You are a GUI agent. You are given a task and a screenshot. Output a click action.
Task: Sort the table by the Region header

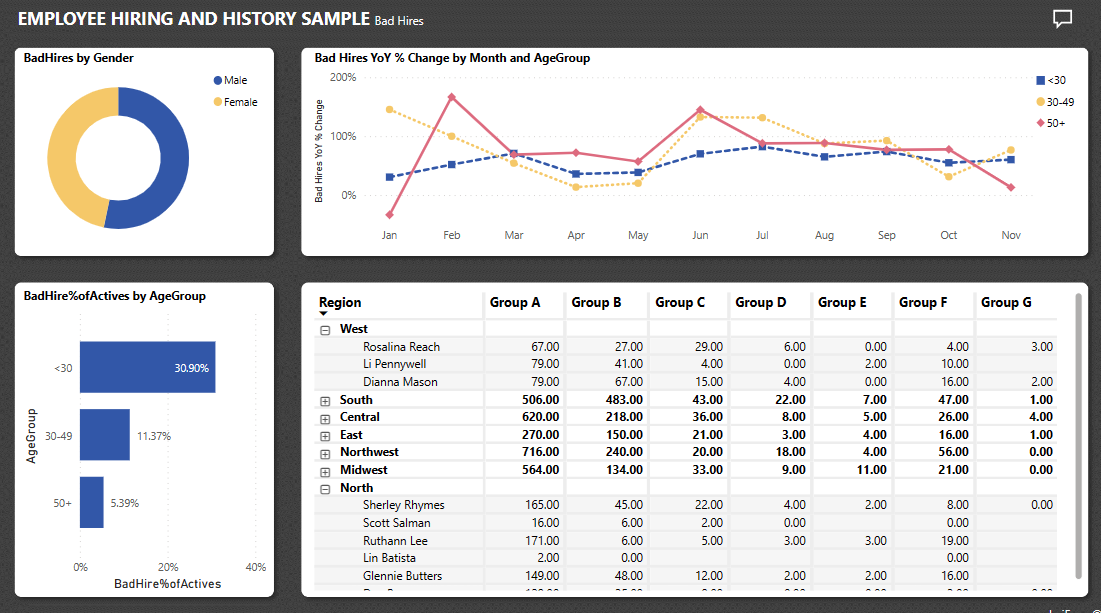(341, 302)
